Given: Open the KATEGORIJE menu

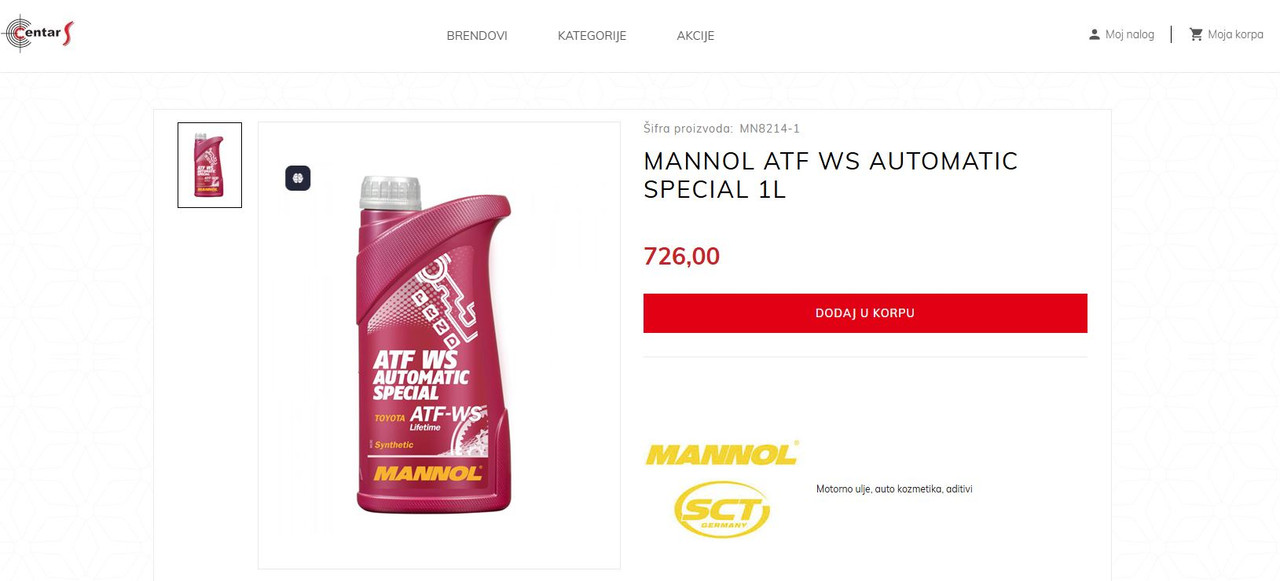Looking at the screenshot, I should click(x=592, y=35).
